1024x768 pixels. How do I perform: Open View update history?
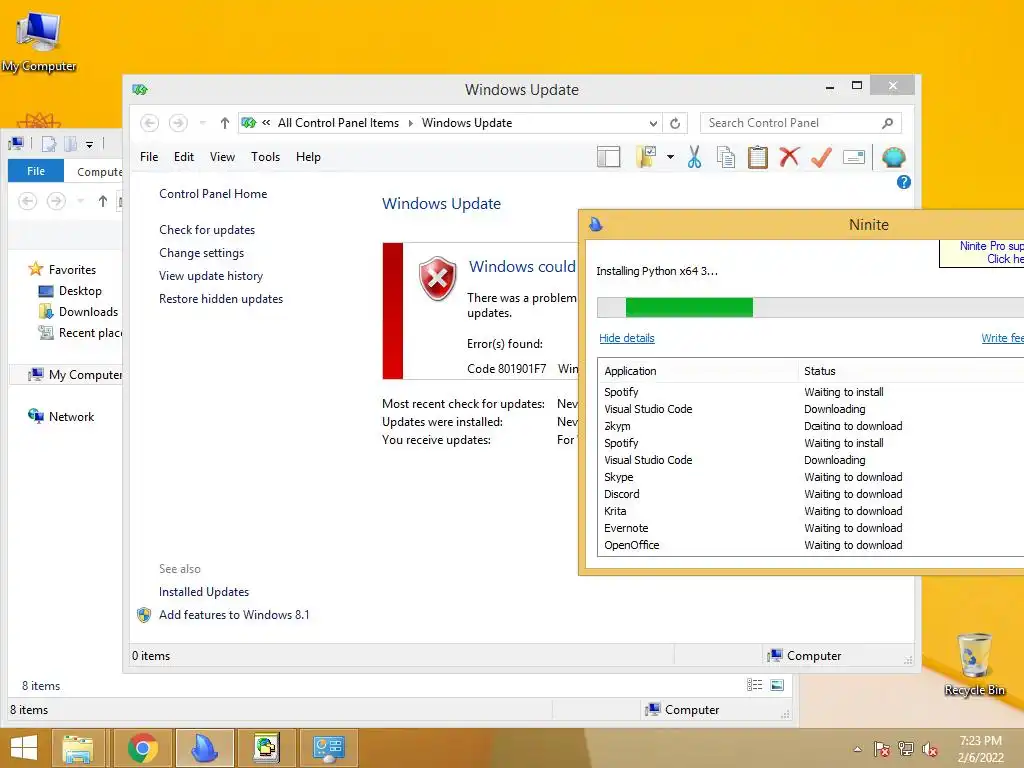[211, 276]
